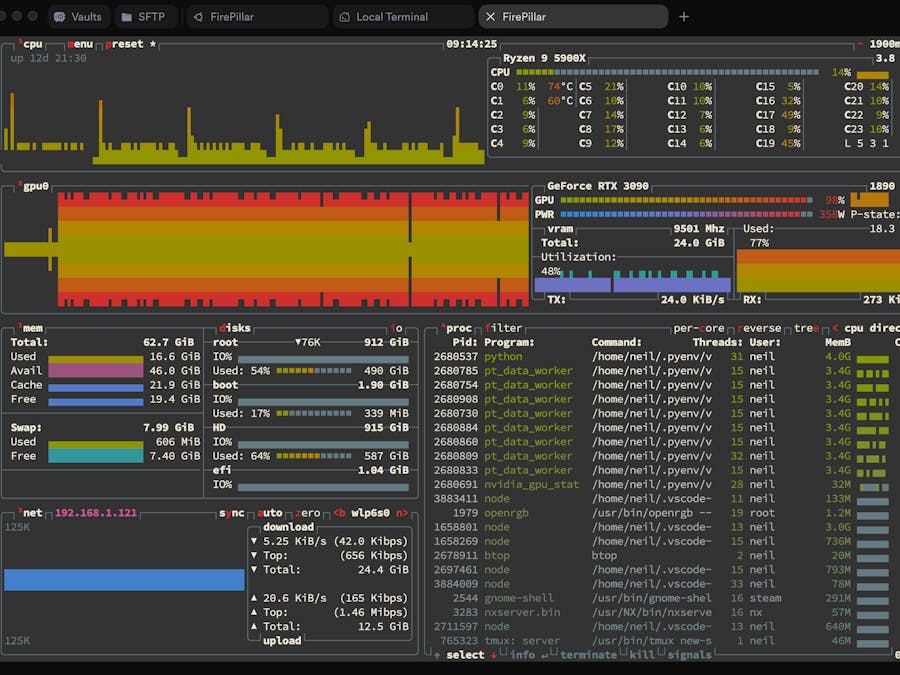Screen dimensions: 900x675
Task: Click the Local Terminal tab icon
Action: point(345,17)
